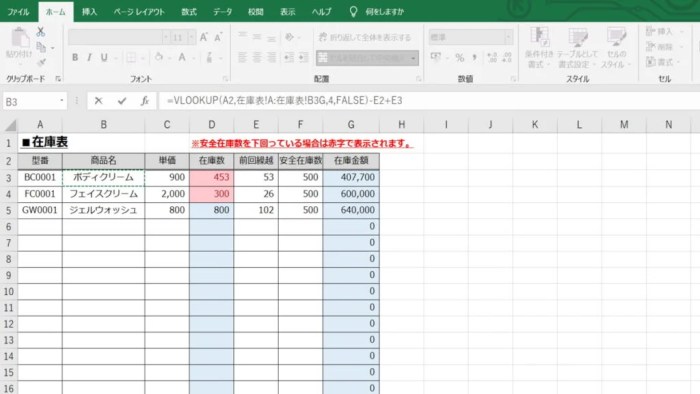
Task: Open Format as Table テーブルとして書式設定
Action: 577,48
